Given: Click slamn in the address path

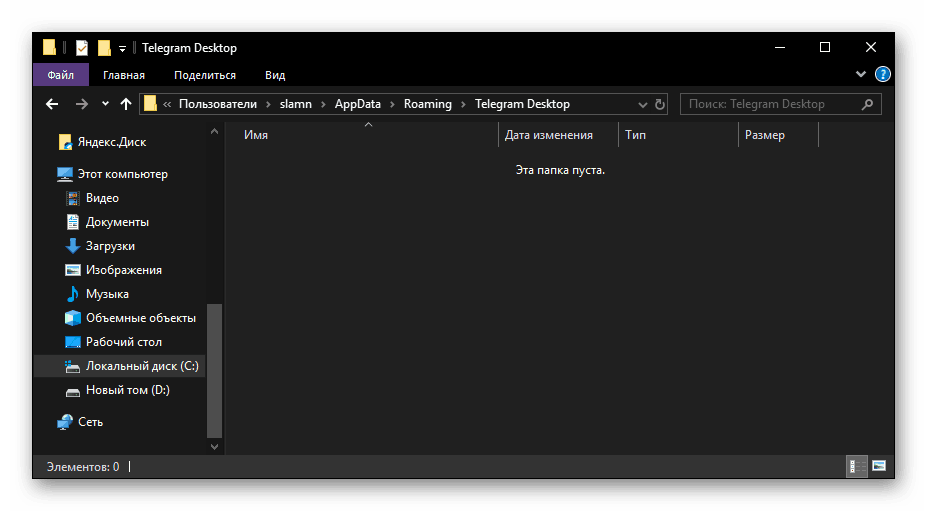Looking at the screenshot, I should coord(296,104).
